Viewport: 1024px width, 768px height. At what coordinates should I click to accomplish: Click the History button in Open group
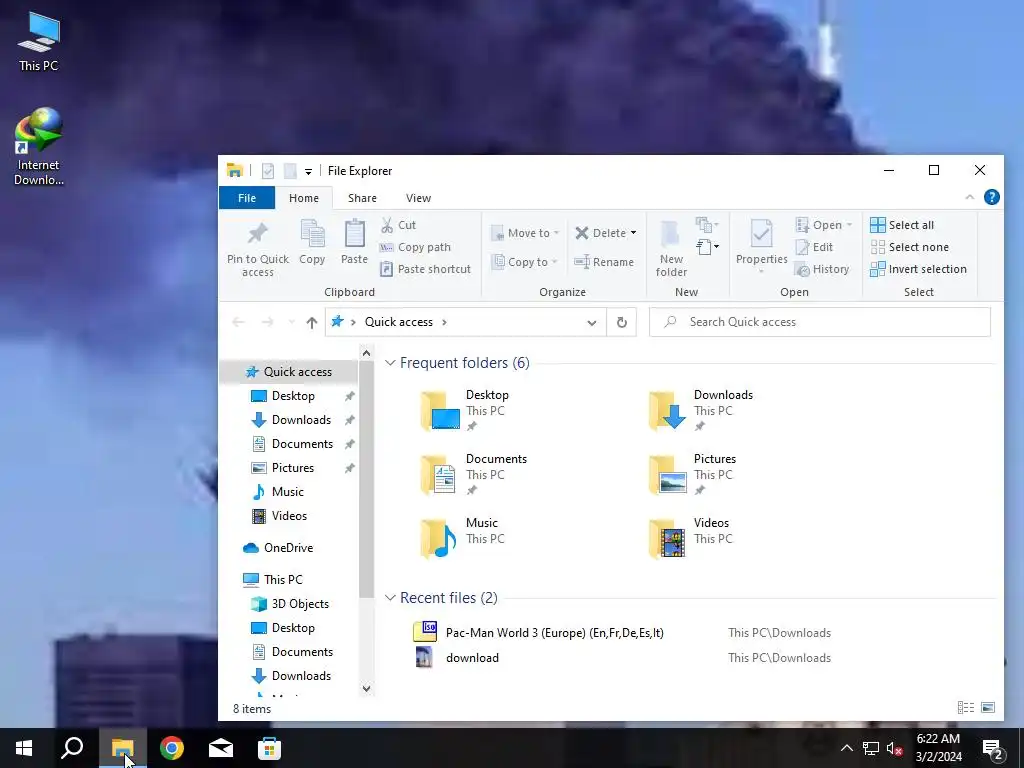point(822,269)
